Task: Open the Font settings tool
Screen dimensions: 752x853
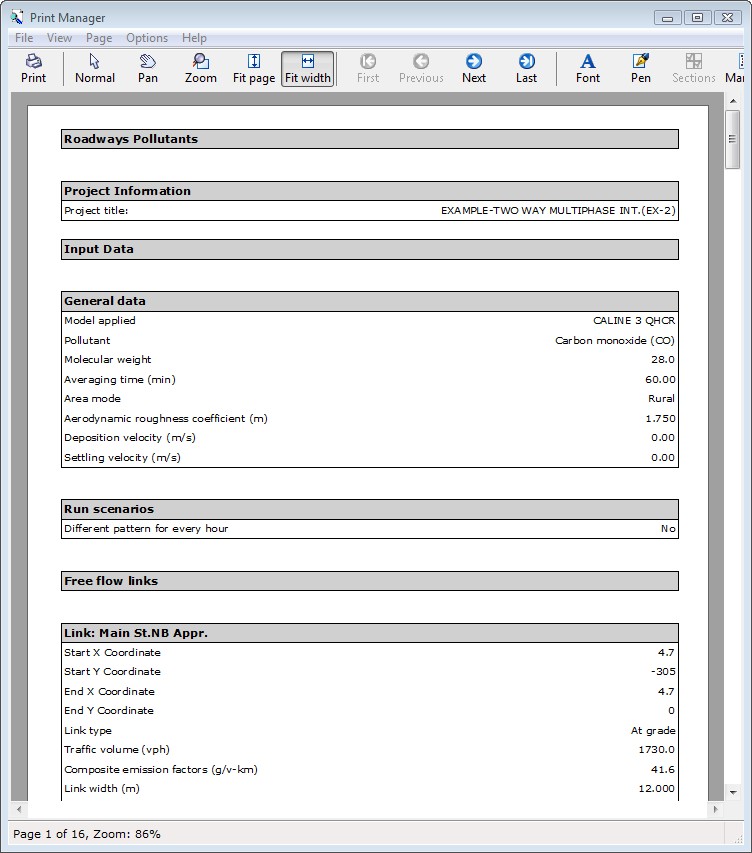Action: (588, 68)
